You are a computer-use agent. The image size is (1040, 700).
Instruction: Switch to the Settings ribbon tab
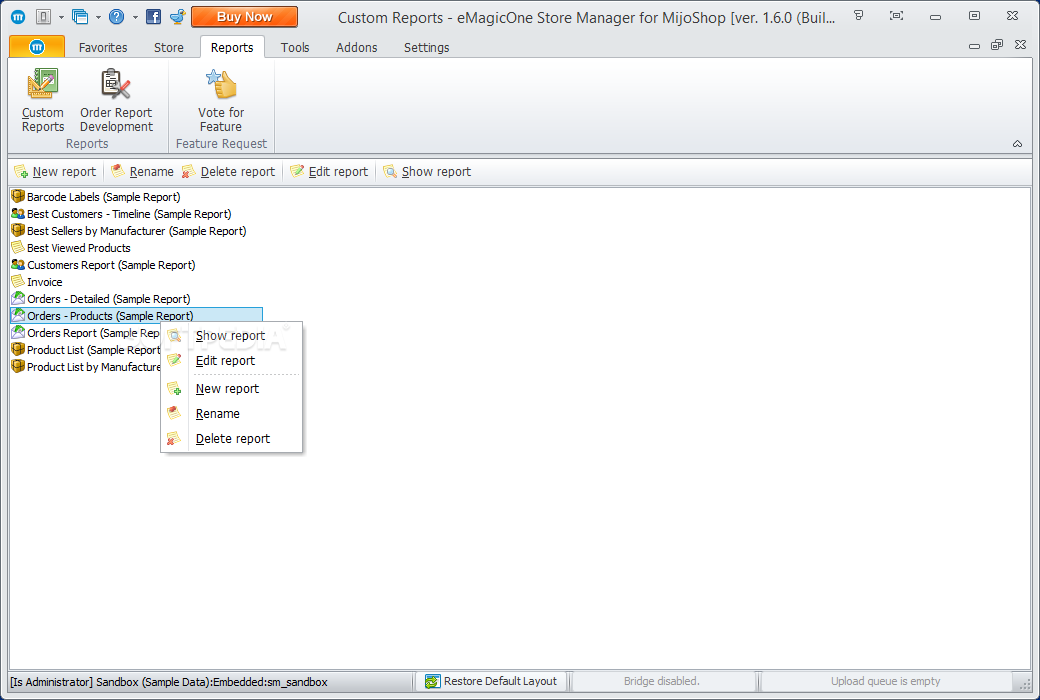pyautogui.click(x=426, y=48)
